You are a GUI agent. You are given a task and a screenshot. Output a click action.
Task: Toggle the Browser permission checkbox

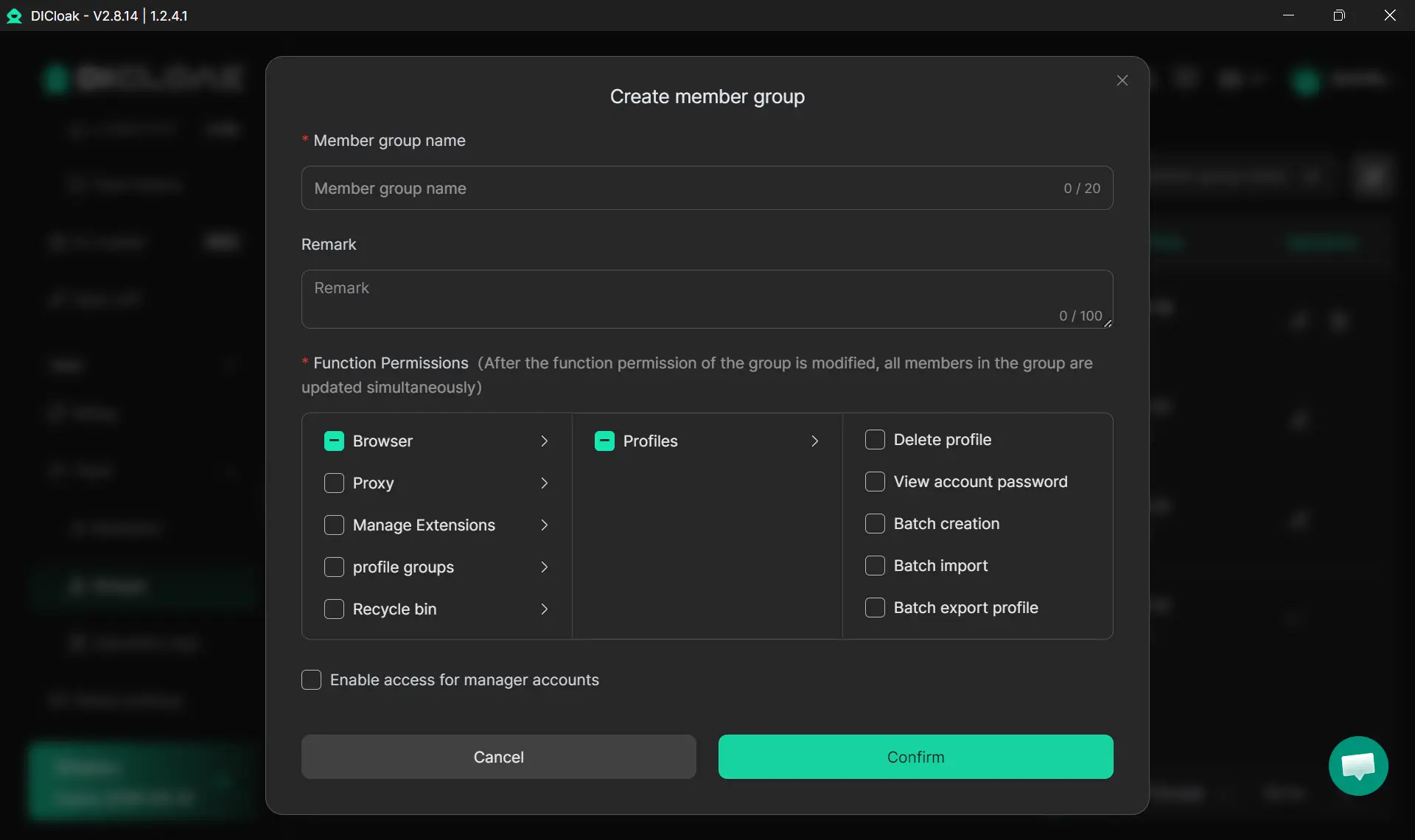point(334,441)
